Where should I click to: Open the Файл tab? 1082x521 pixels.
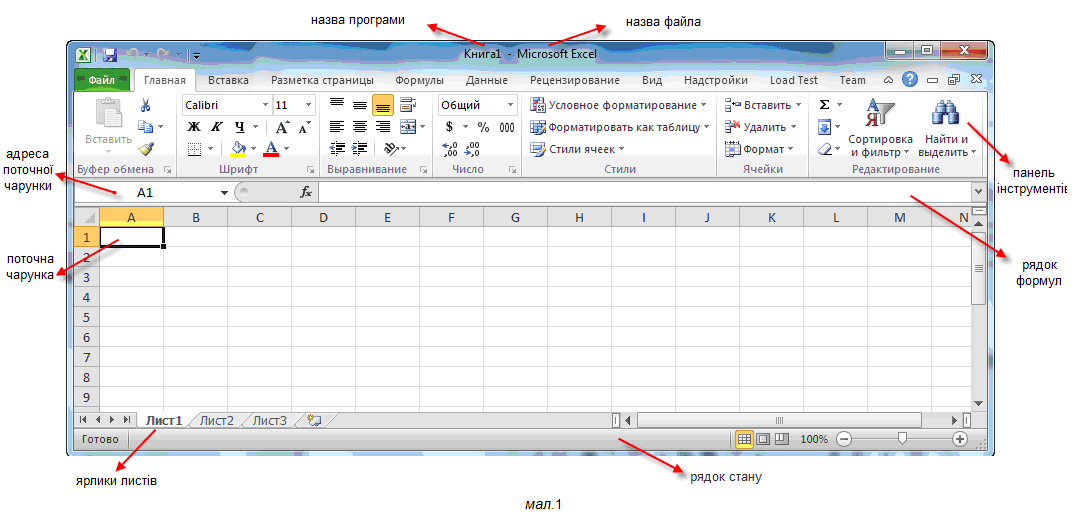pos(102,80)
